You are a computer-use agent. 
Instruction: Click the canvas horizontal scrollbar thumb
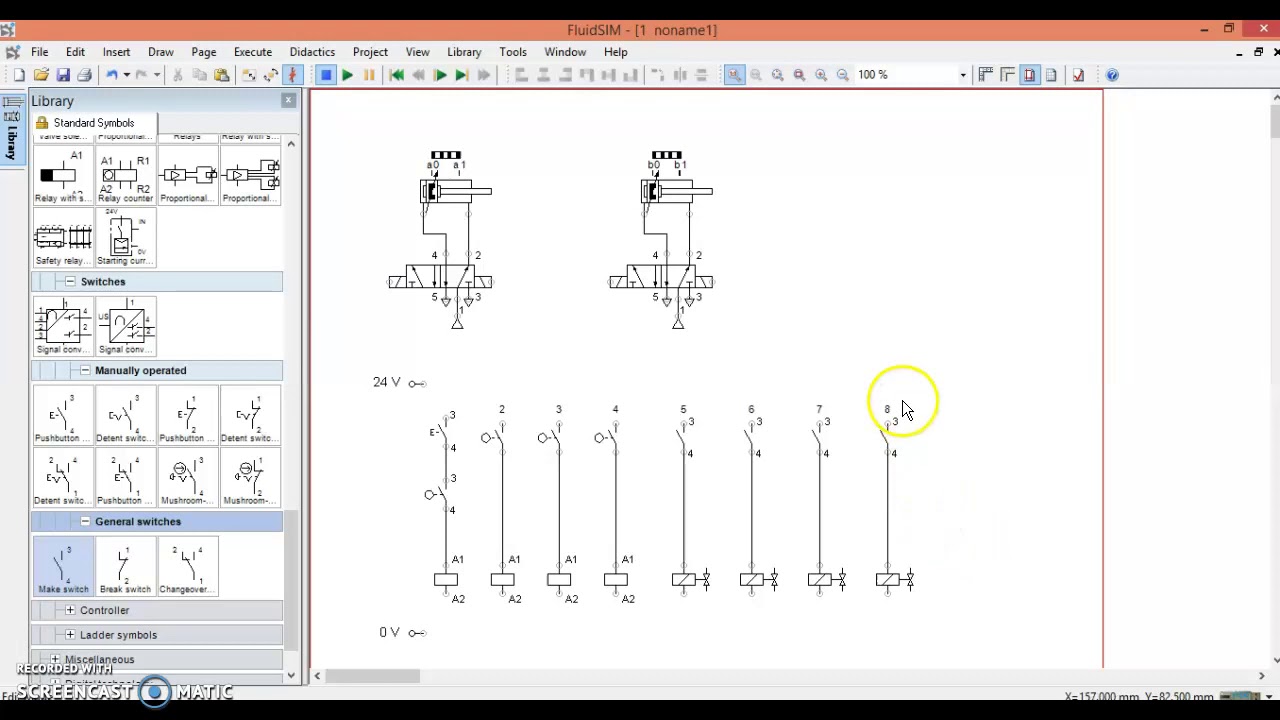[x=373, y=676]
